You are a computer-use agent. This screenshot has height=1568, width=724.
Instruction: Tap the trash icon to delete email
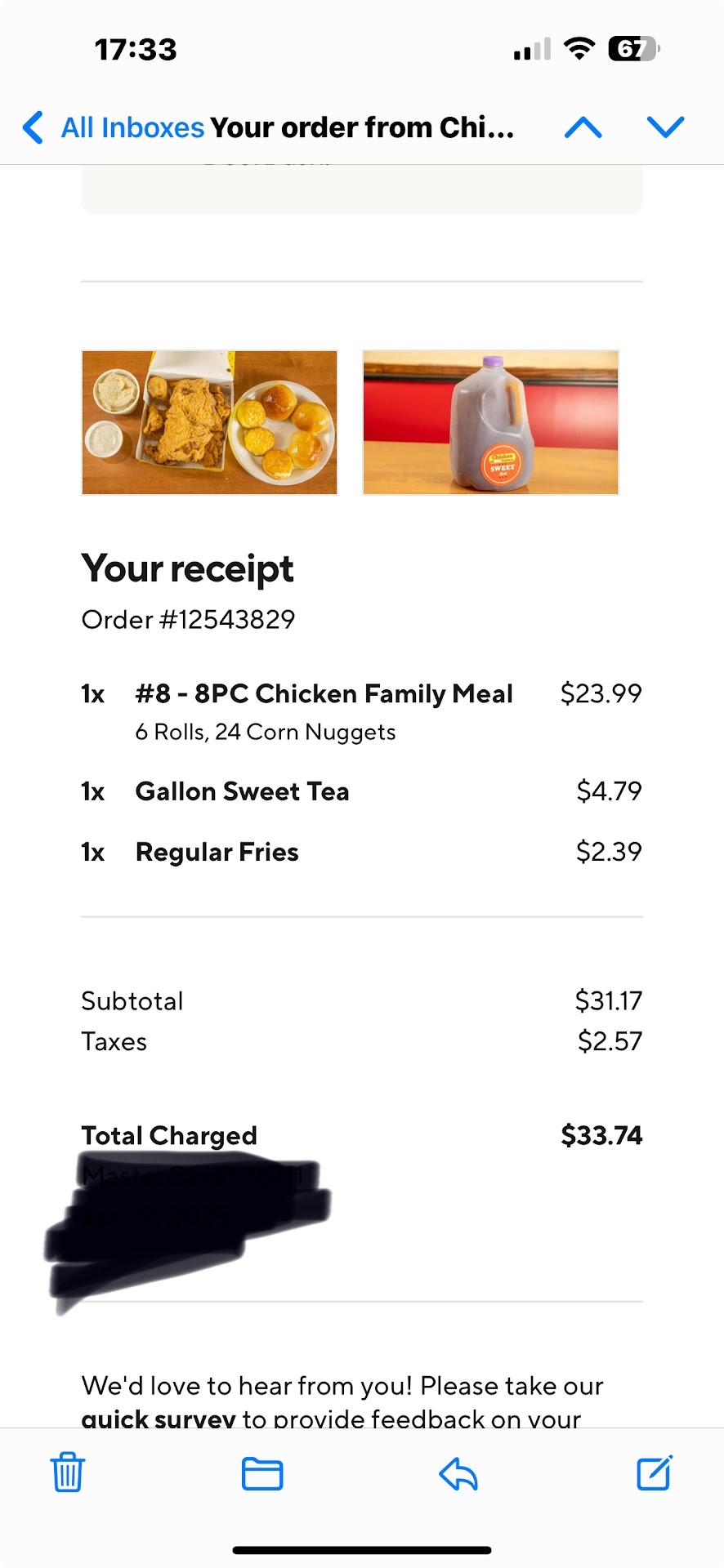point(68,1472)
